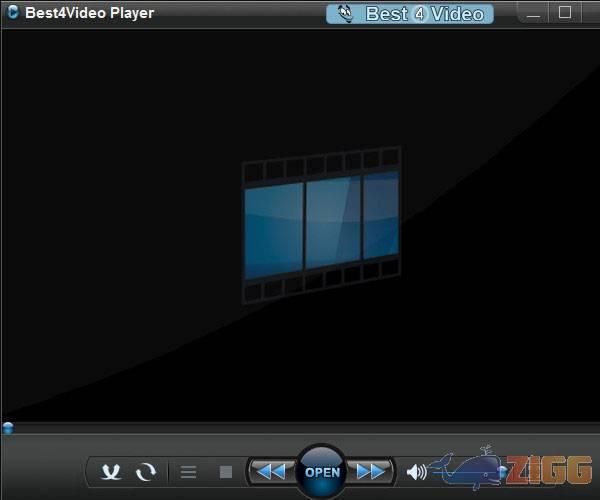Screen dimensions: 600x500
Task: Fast forward using the double right arrows button
Action: point(371,471)
